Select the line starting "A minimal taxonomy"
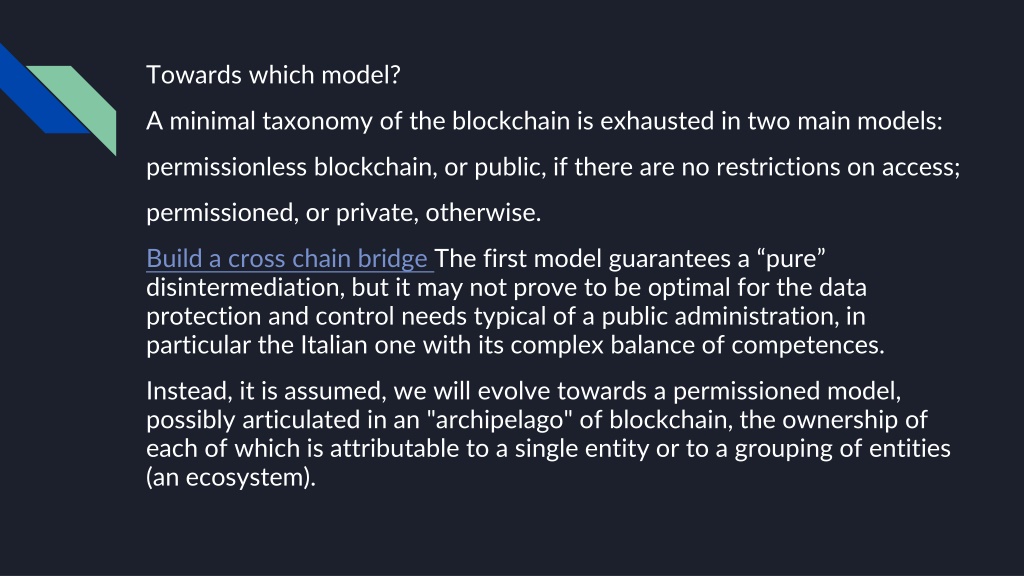The image size is (1024, 576). 545,121
